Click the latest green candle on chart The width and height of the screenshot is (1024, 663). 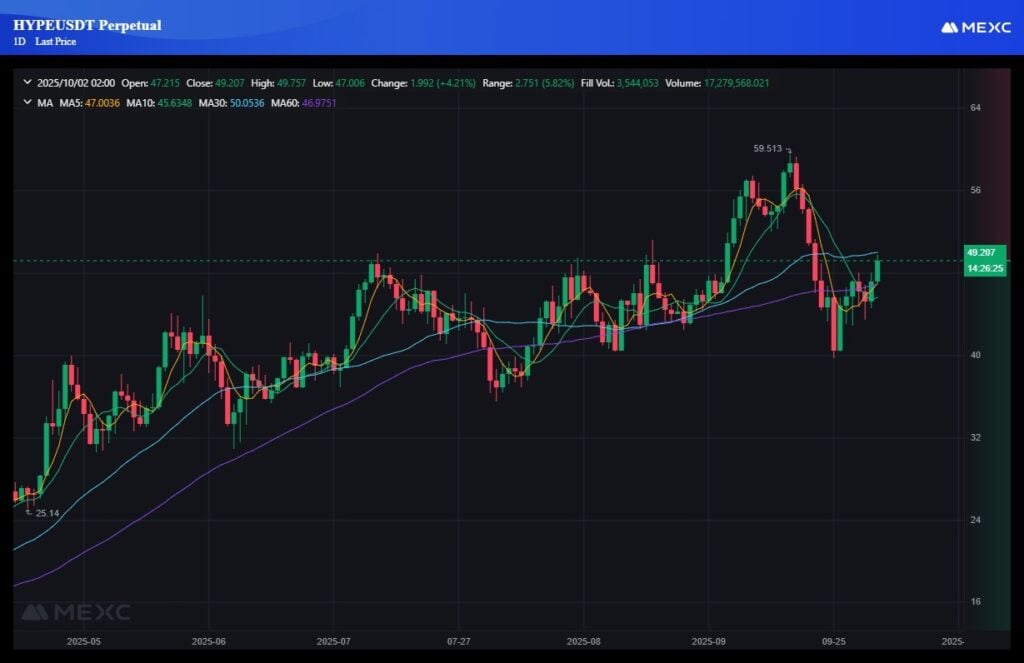(878, 270)
